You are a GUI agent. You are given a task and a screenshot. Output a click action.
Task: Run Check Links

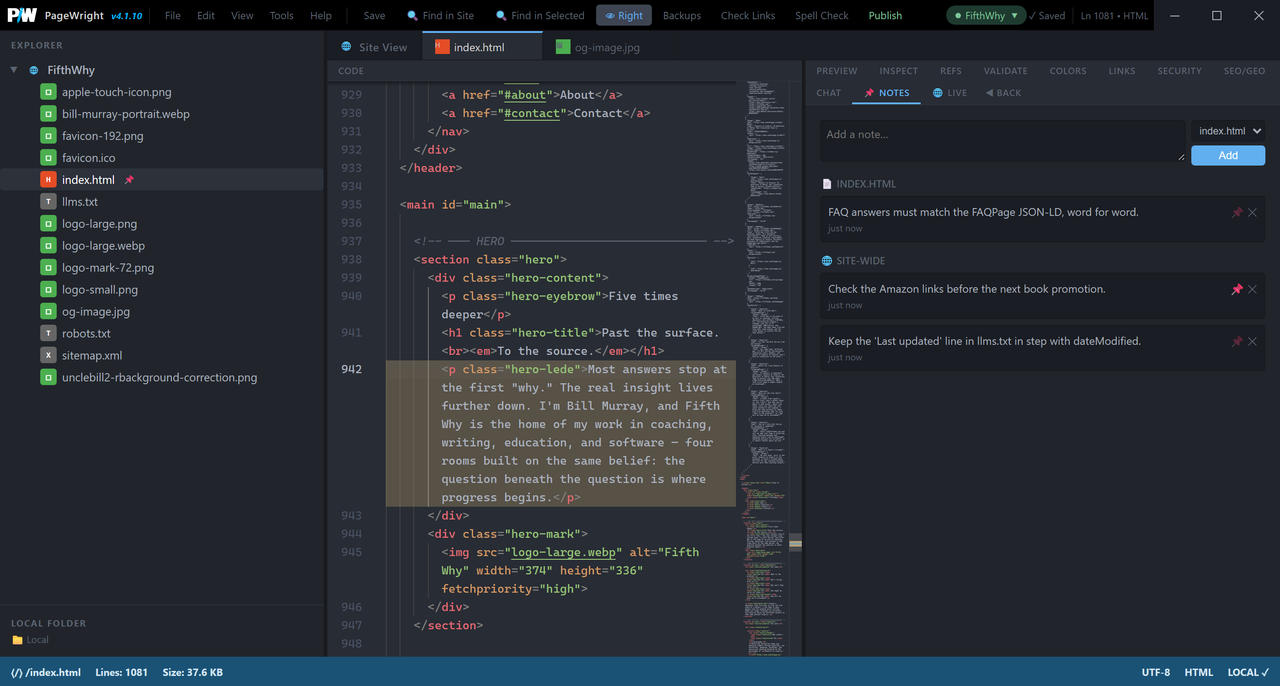748,15
